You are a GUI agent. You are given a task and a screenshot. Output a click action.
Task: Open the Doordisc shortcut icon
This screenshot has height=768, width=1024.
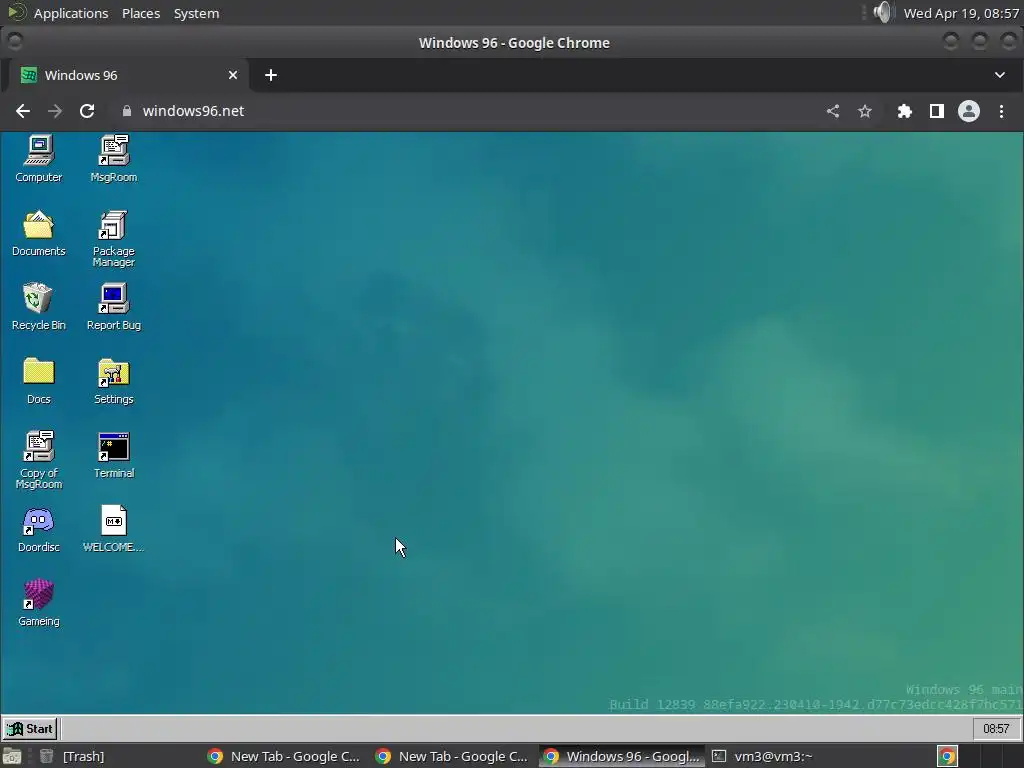[x=39, y=529]
